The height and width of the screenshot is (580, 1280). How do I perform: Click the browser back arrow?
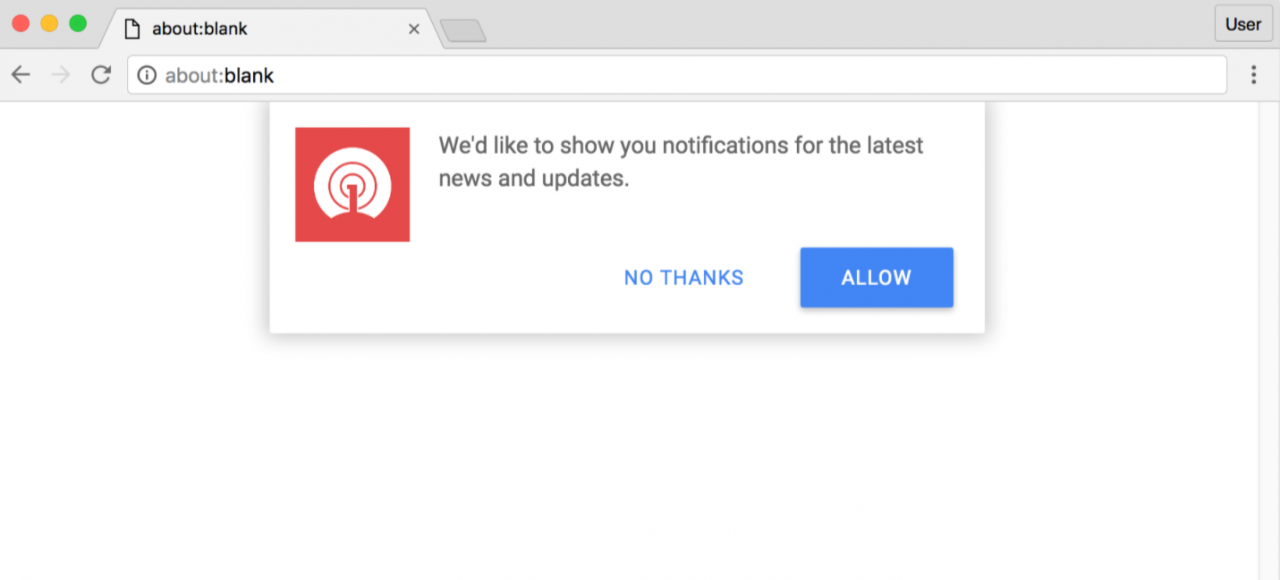click(x=21, y=75)
